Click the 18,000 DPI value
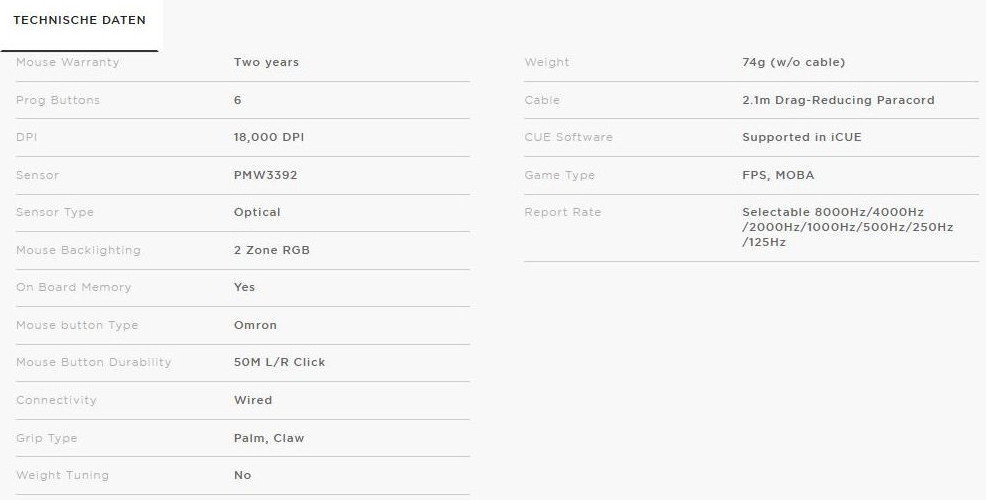 click(x=268, y=137)
